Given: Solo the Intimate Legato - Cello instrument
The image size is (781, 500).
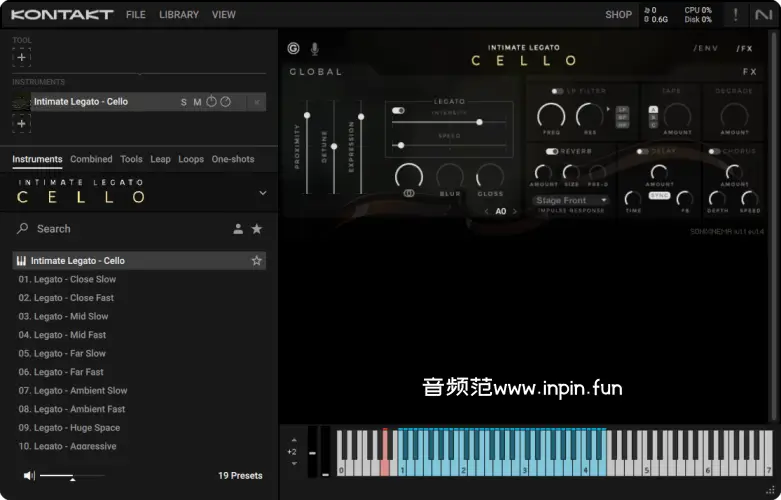Looking at the screenshot, I should point(184,102).
